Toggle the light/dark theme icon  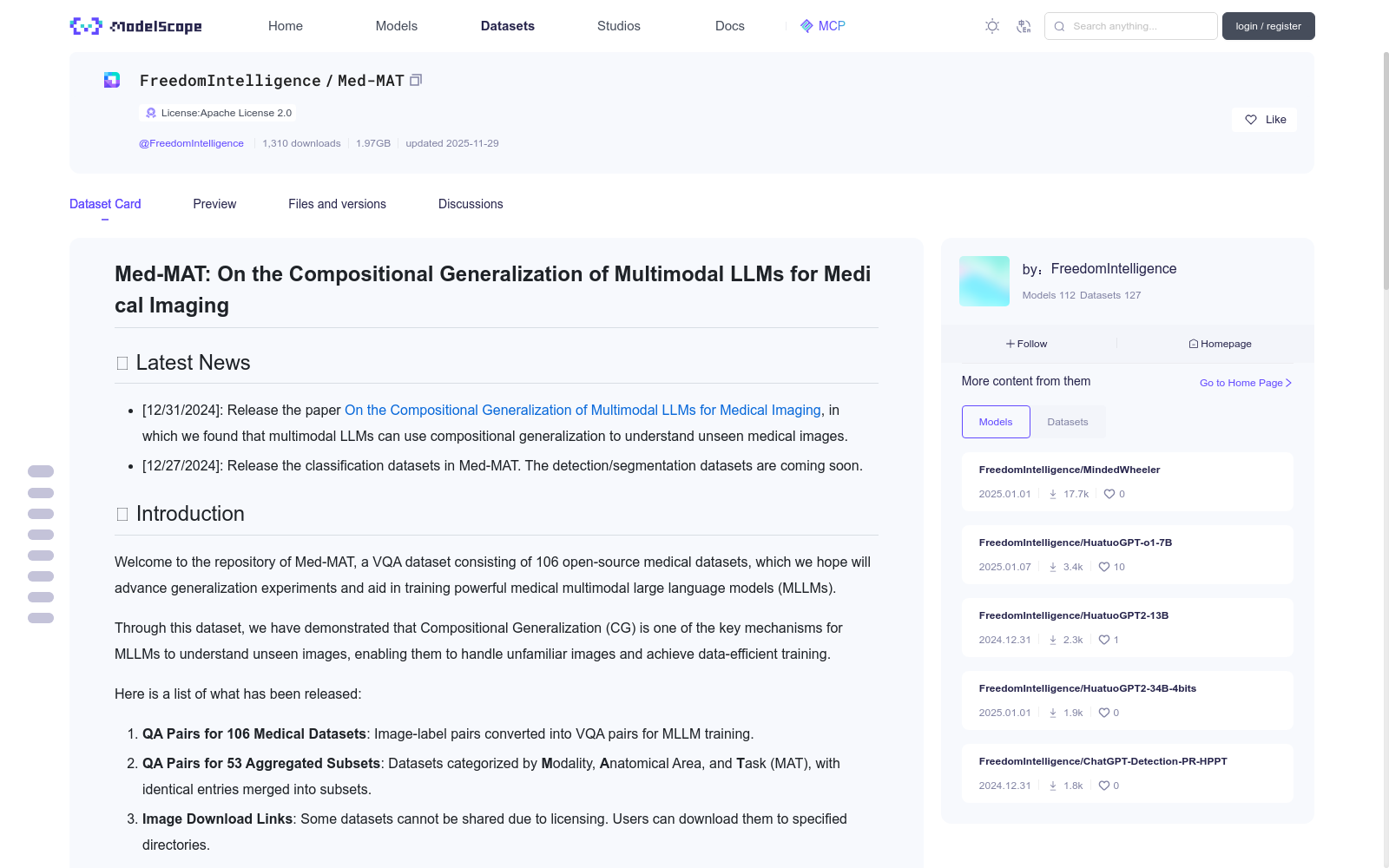coord(992,26)
